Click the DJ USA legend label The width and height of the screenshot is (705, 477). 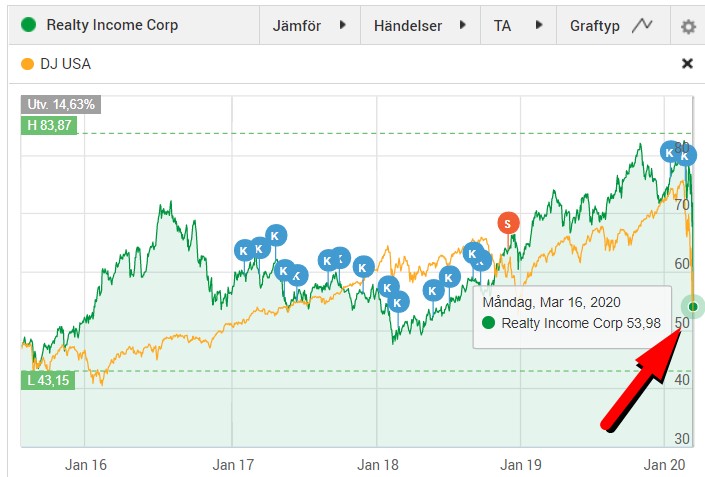tap(66, 64)
